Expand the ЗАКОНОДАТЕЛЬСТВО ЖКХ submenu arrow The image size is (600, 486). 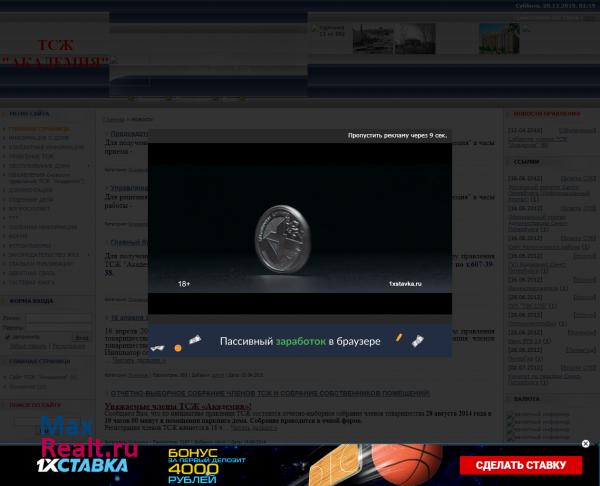click(89, 255)
